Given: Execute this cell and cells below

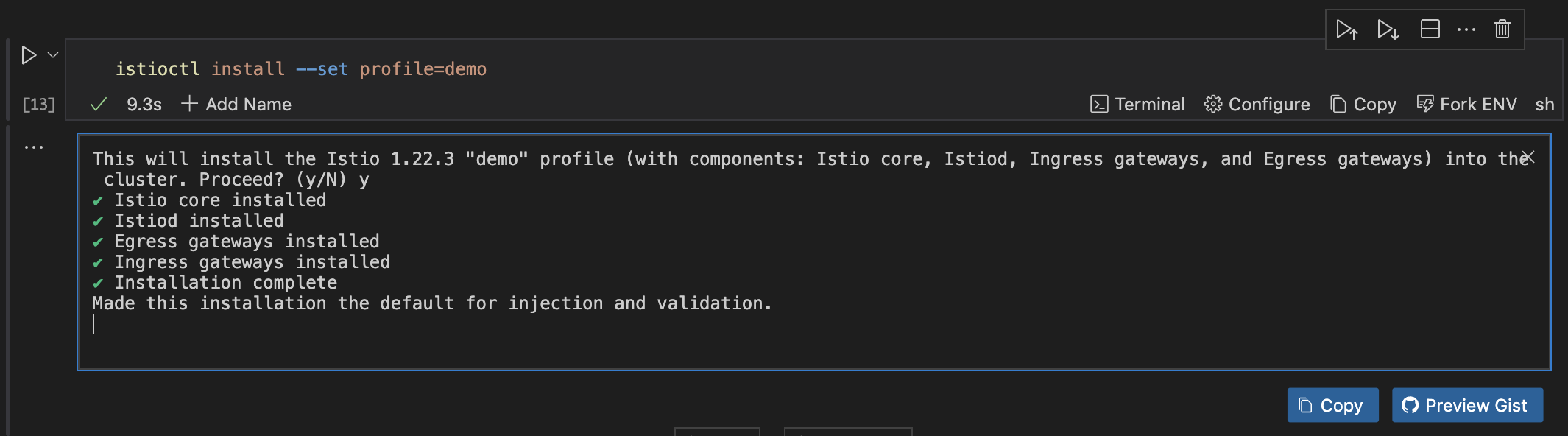Looking at the screenshot, I should (1388, 29).
